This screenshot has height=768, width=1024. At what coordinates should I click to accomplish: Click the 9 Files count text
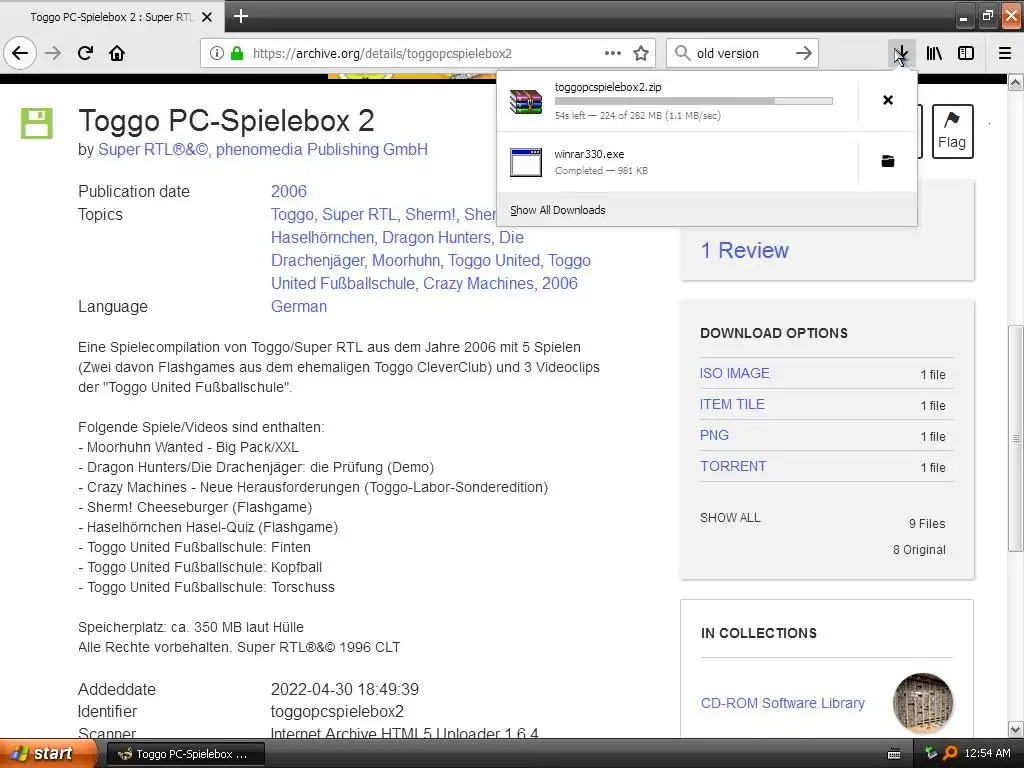coord(927,524)
